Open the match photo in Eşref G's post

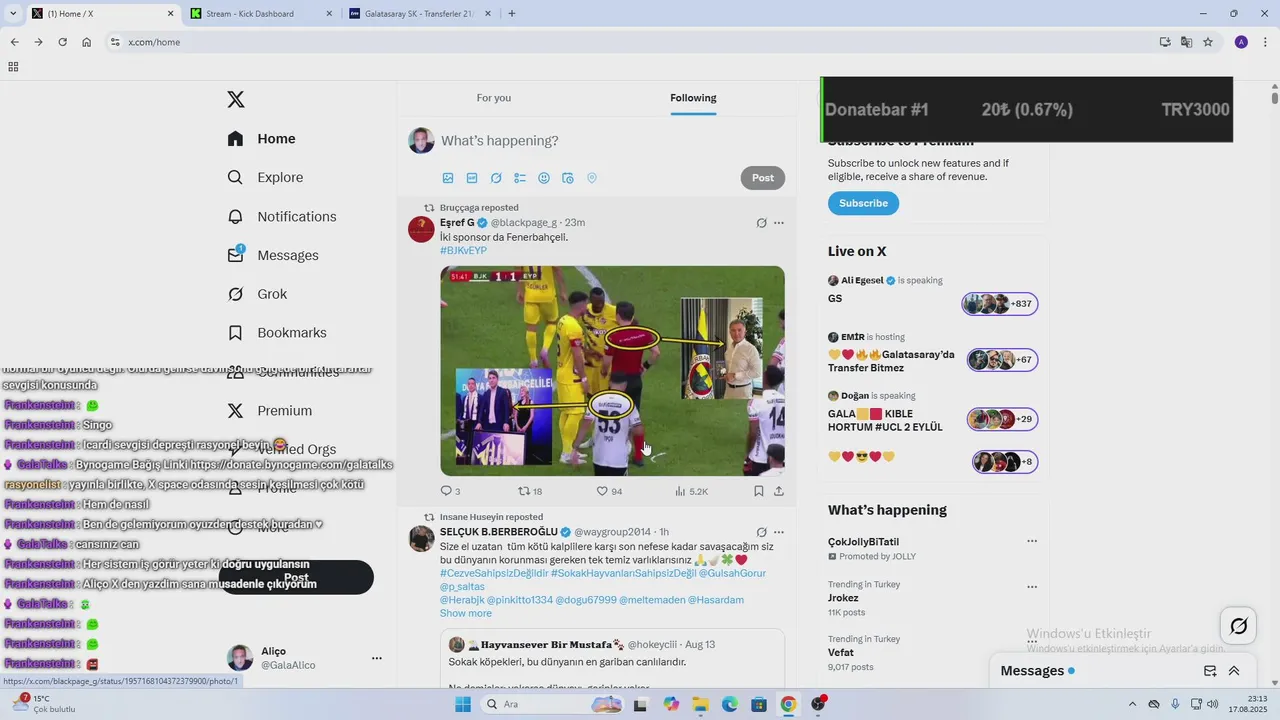coord(612,371)
